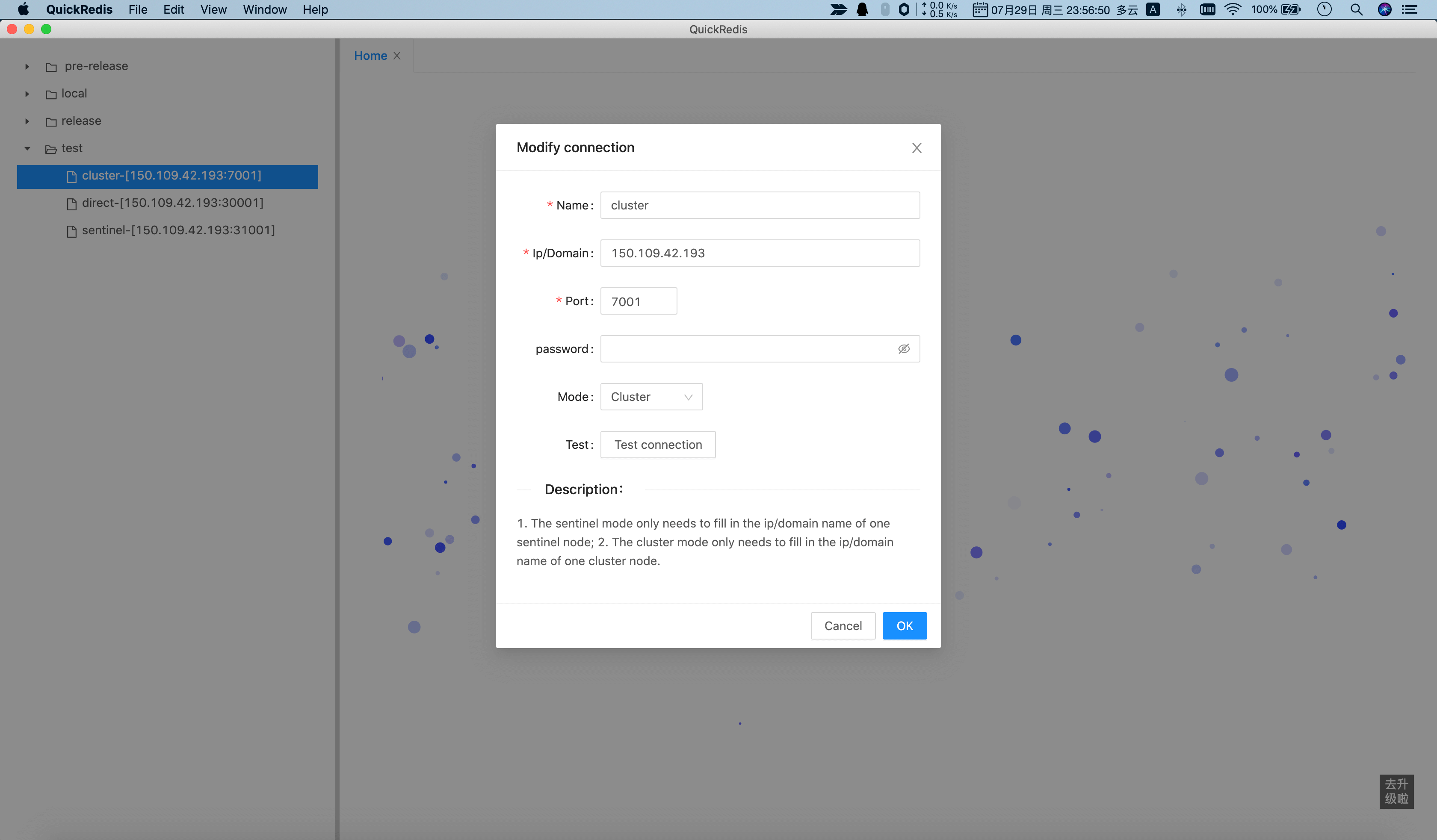This screenshot has height=840, width=1437.
Task: Click the Ip/Domain input field
Action: point(760,253)
